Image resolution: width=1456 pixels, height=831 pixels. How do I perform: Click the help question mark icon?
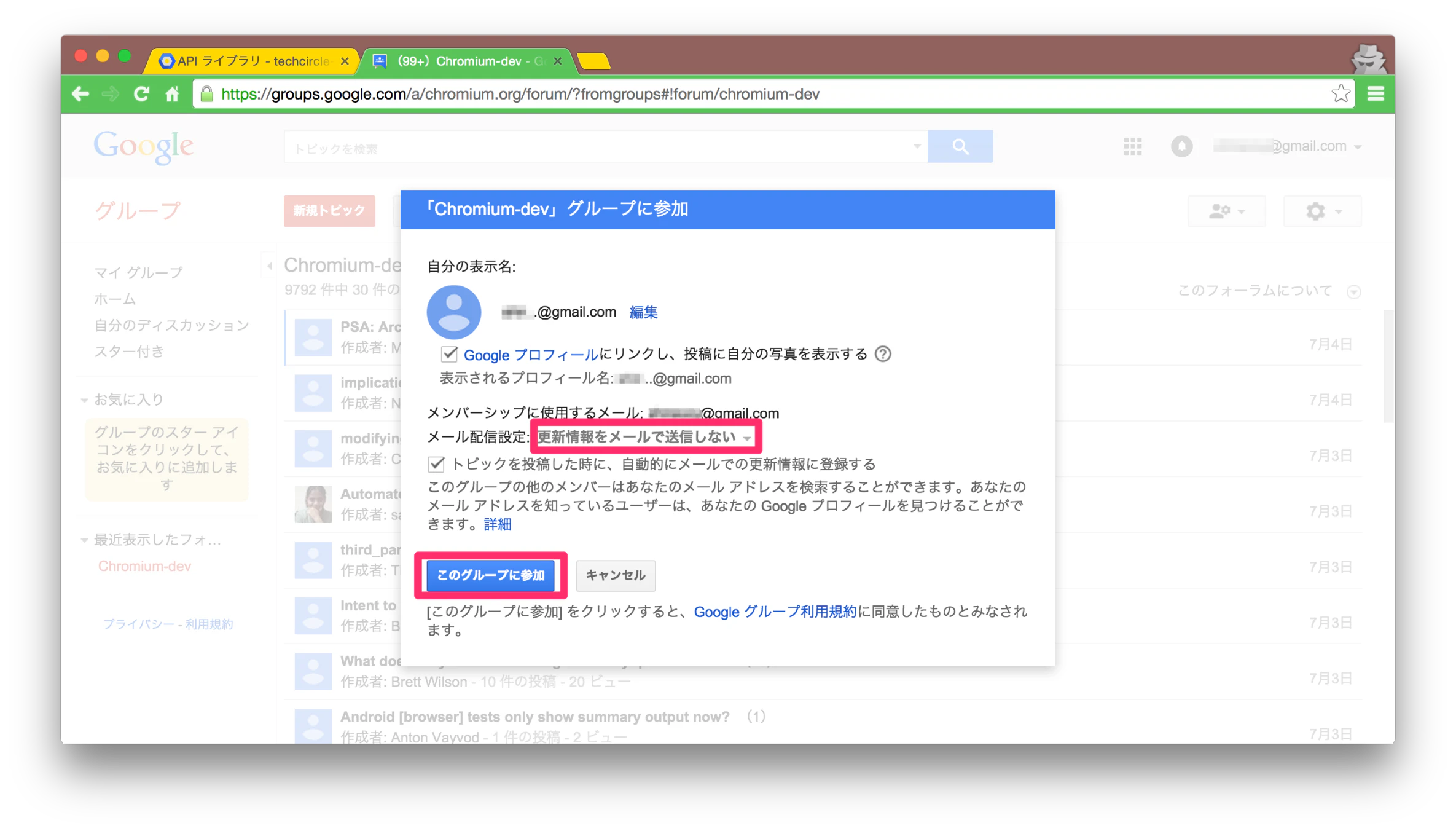[883, 354]
